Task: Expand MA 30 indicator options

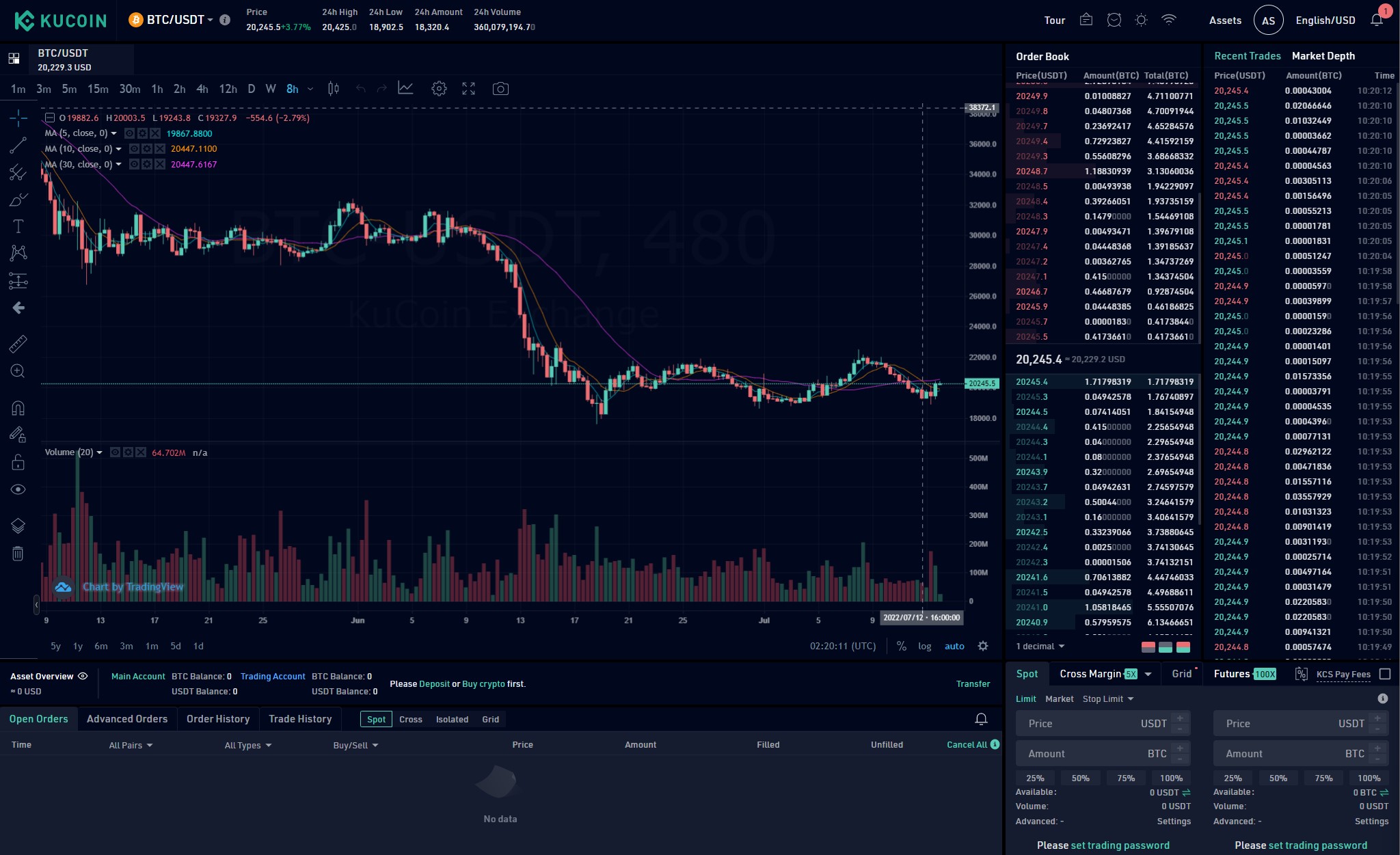Action: (x=119, y=164)
